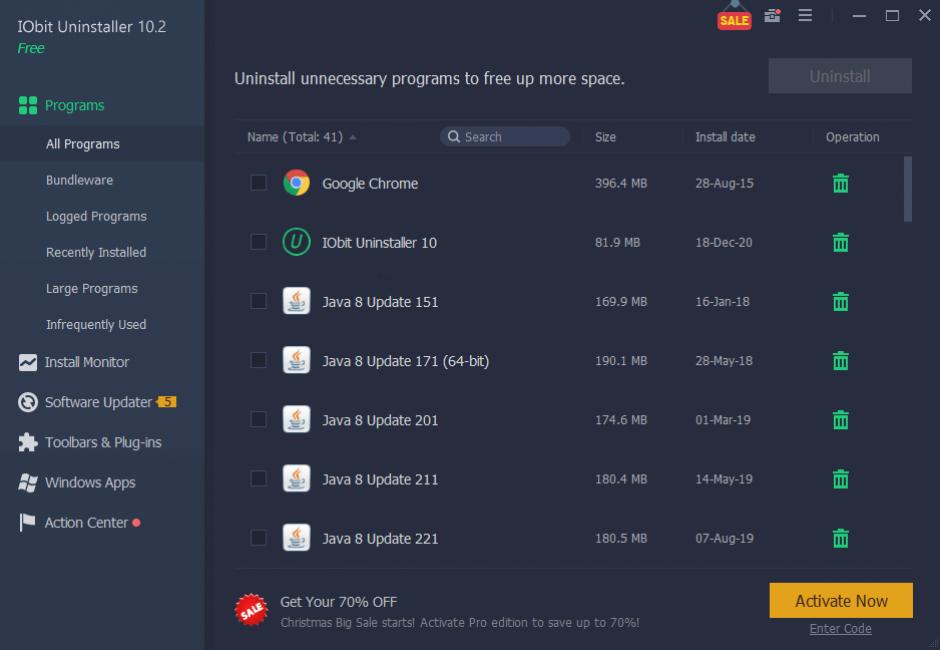Click the Java icon beside Java 8 Update 211

coord(296,479)
